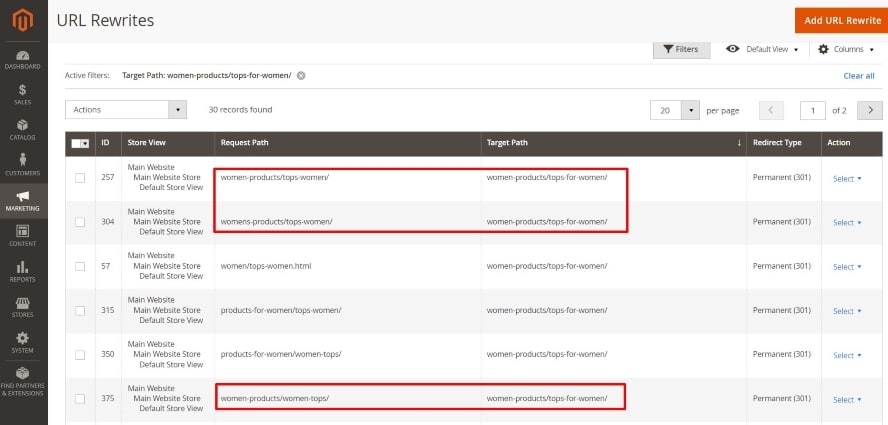Open the Reports sidebar menu
This screenshot has width=888, height=425.
(x=23, y=271)
